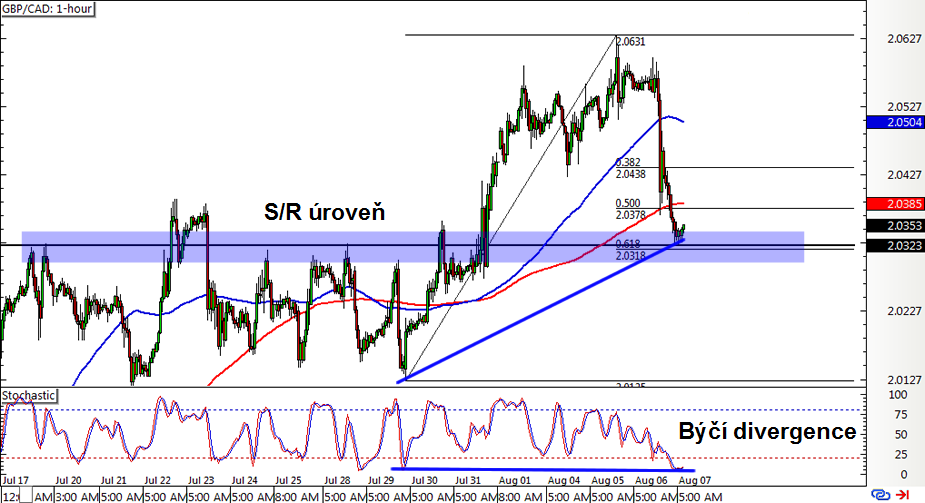Screen dimensions: 925x503
Task: Click the 2.0318 Fibonacci price label
Action: (x=631, y=256)
